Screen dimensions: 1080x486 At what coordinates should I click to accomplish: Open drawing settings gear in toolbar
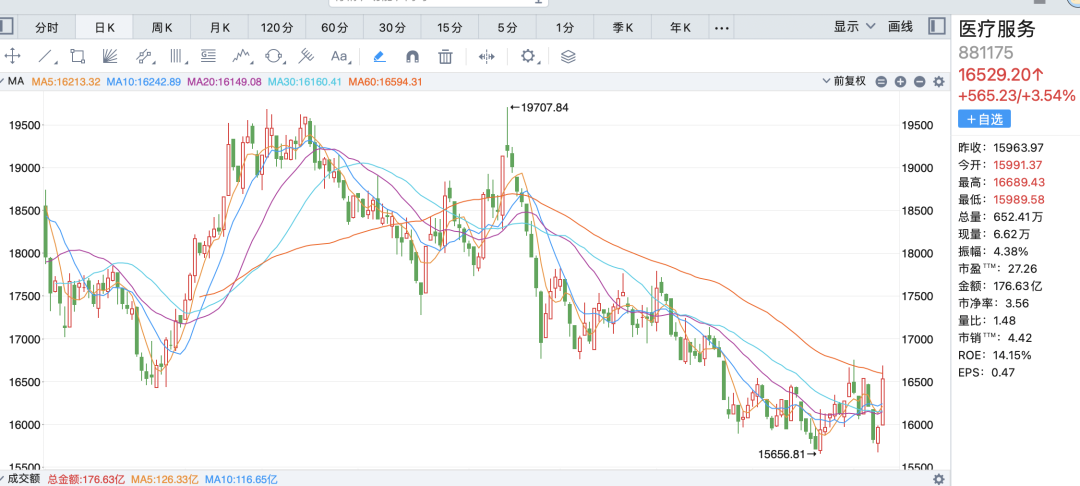[x=528, y=56]
